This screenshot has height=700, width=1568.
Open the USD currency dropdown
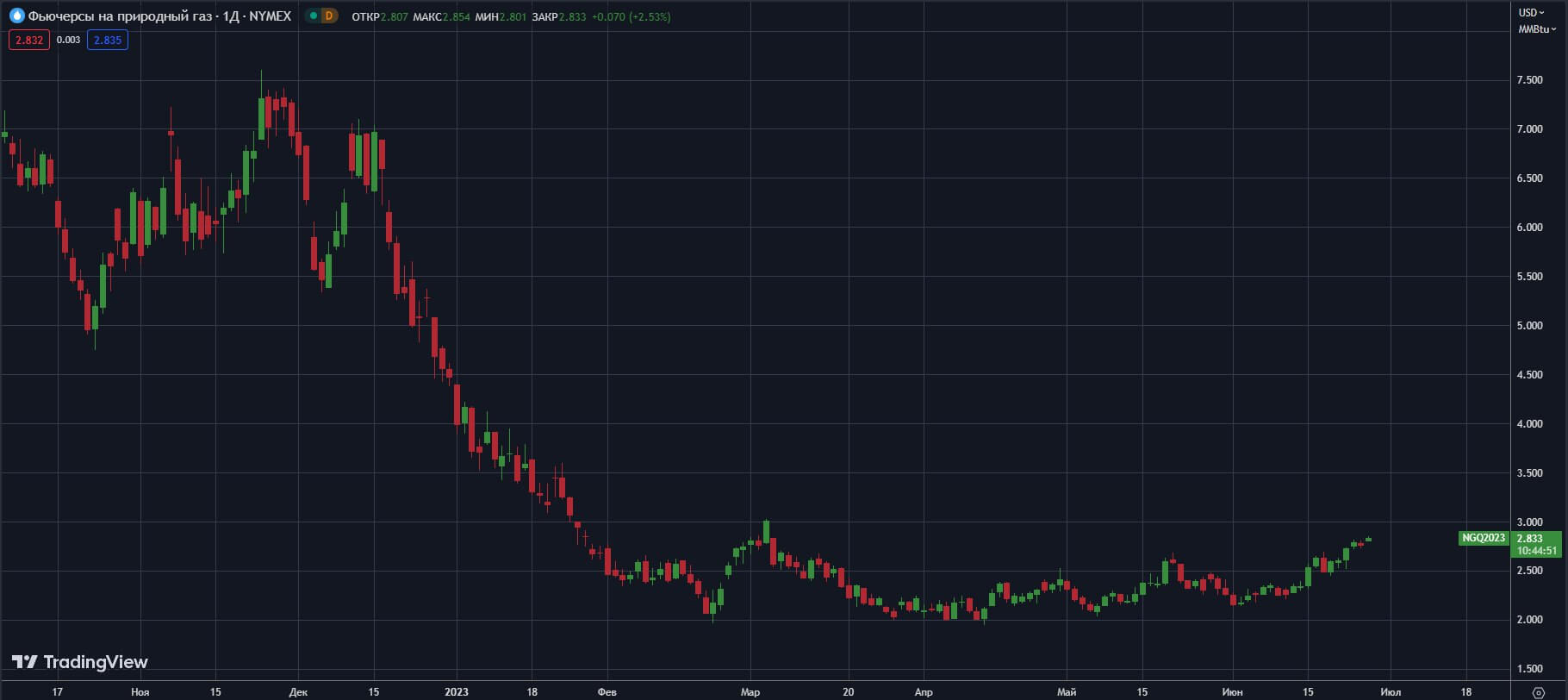1531,12
